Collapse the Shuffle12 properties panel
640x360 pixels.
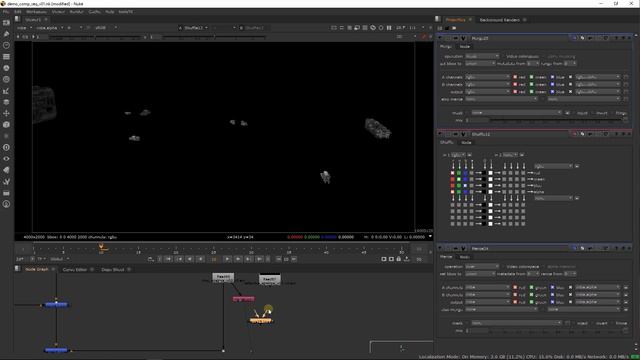click(440, 134)
